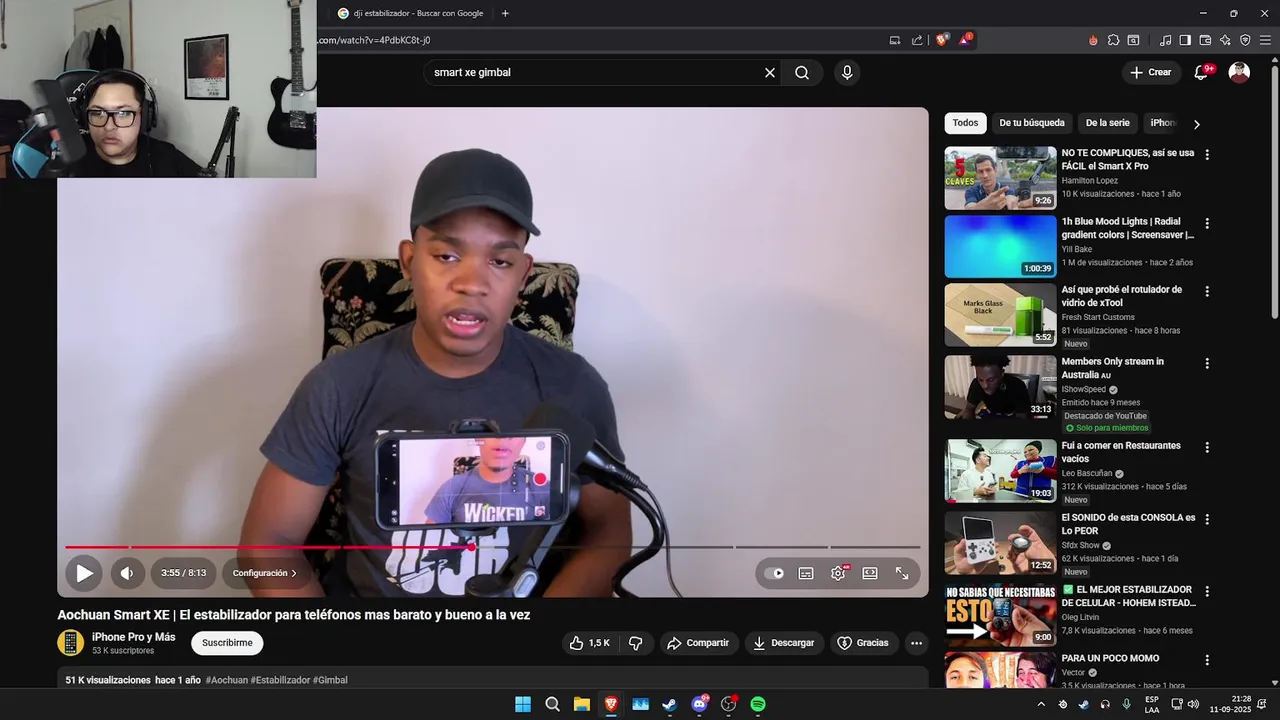Image resolution: width=1280 pixels, height=720 pixels.
Task: Open the Brave Wallet icon
Action: pyautogui.click(x=1205, y=40)
